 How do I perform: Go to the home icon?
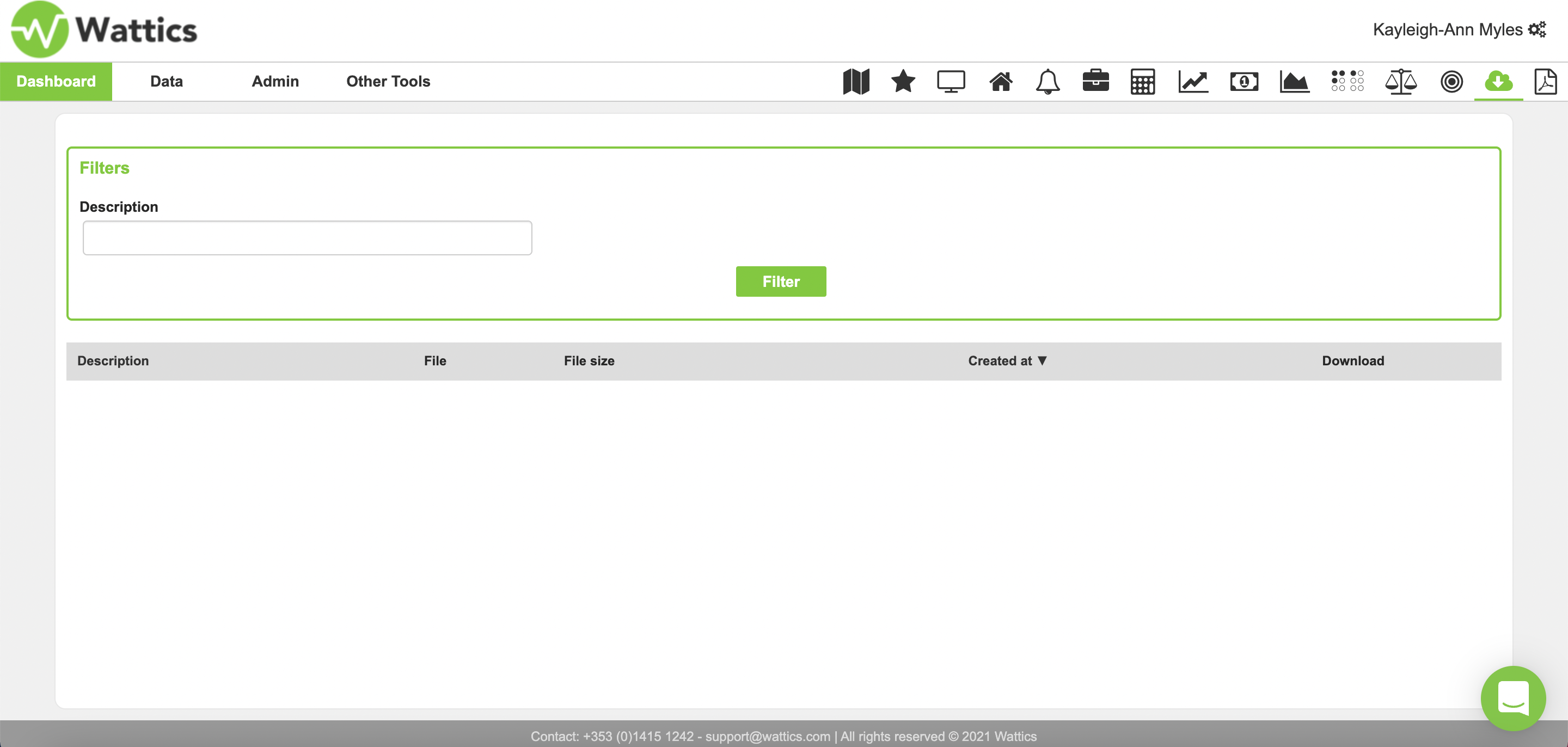point(1000,82)
